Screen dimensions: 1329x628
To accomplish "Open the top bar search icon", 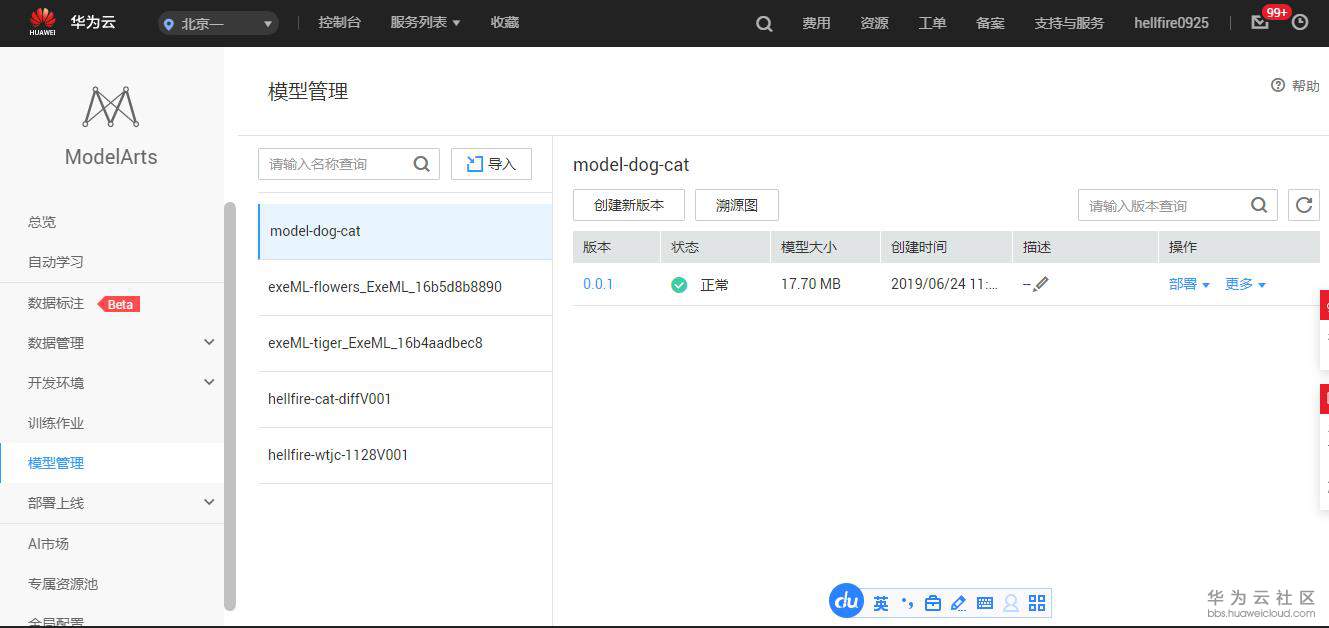I will (x=764, y=23).
